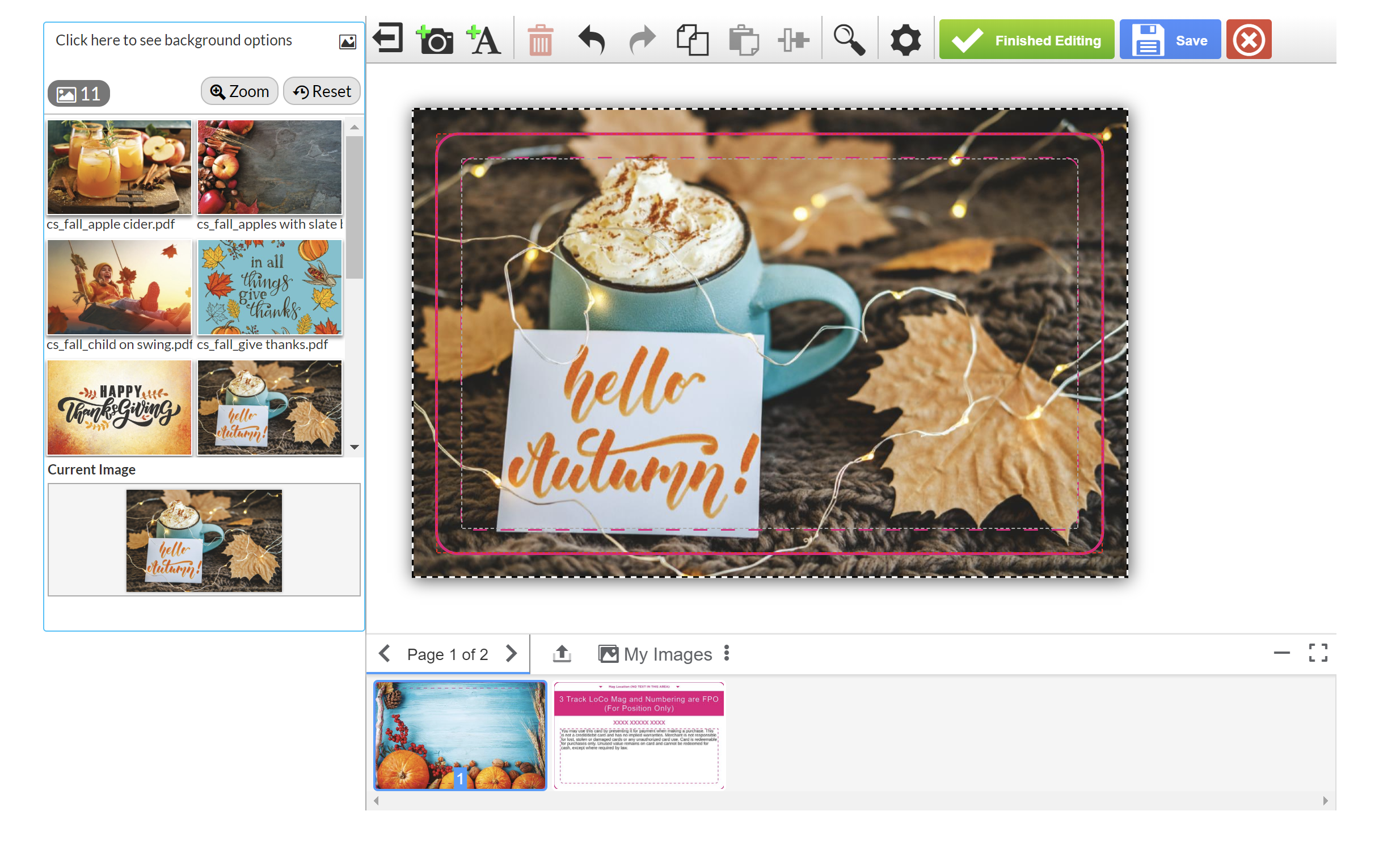
Task: Click image list scroll down arrow
Action: pyautogui.click(x=355, y=447)
